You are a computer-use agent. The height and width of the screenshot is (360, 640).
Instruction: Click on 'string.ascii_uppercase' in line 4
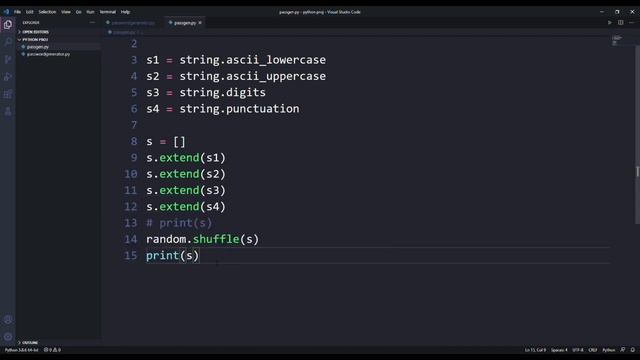pos(253,76)
